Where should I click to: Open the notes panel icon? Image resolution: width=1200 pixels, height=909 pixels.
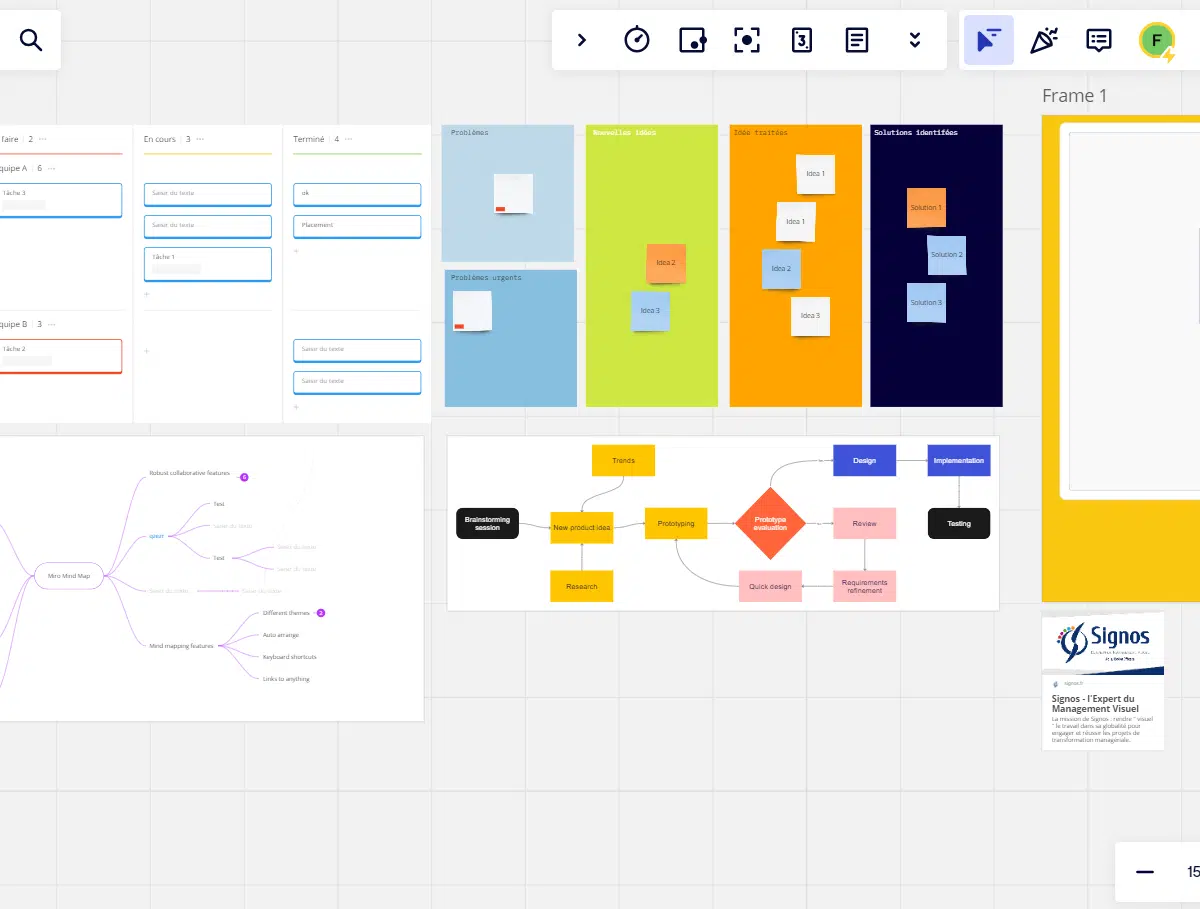[x=857, y=40]
